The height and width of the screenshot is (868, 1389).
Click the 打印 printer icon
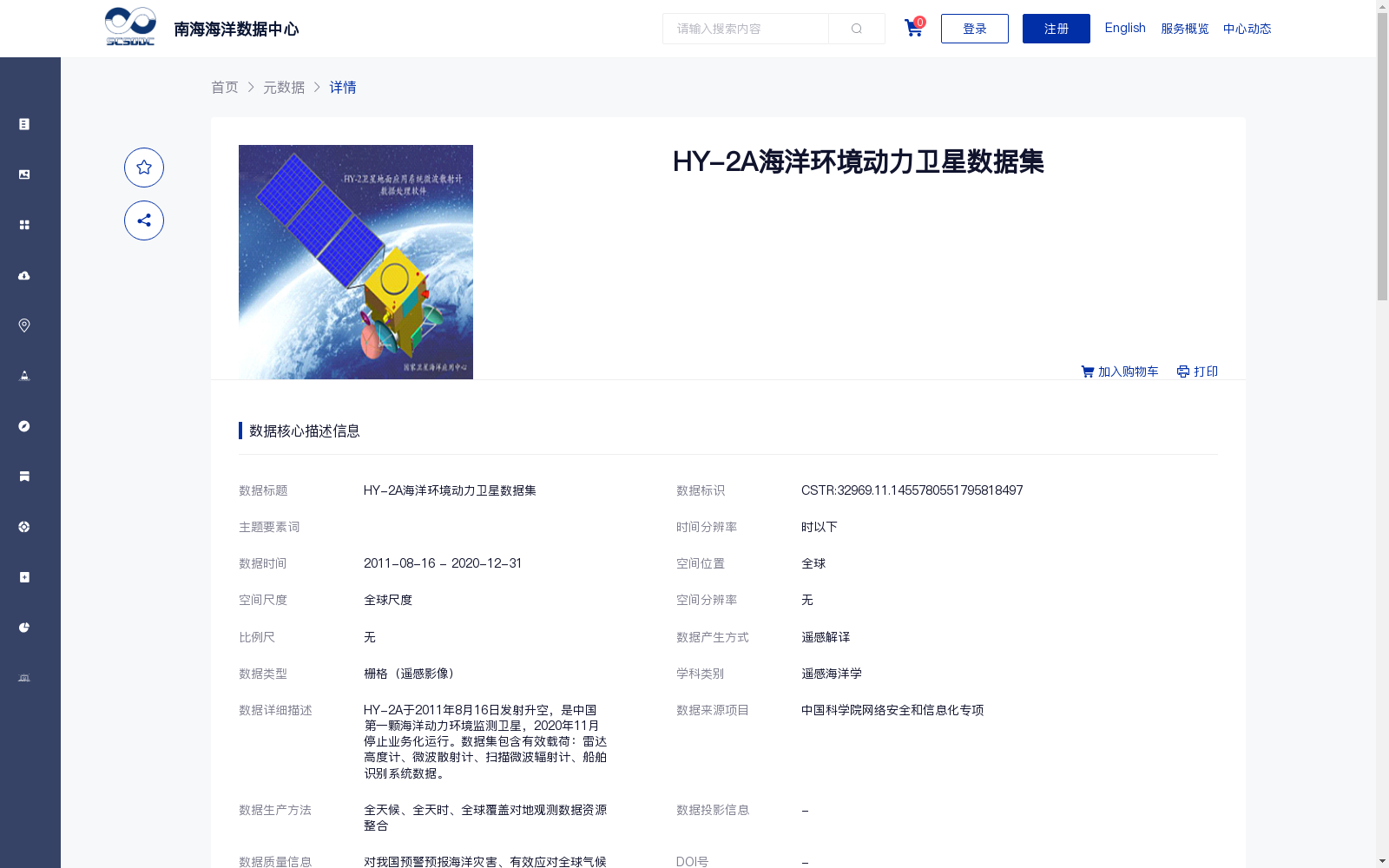(x=1183, y=372)
